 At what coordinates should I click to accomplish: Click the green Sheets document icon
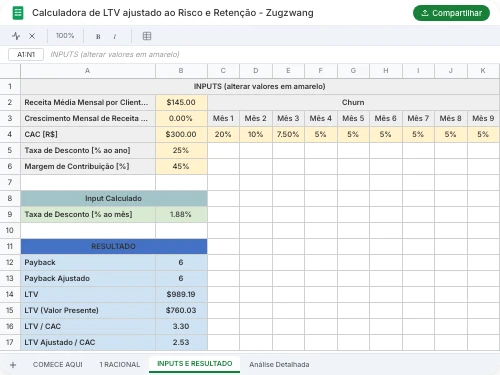(x=18, y=13)
